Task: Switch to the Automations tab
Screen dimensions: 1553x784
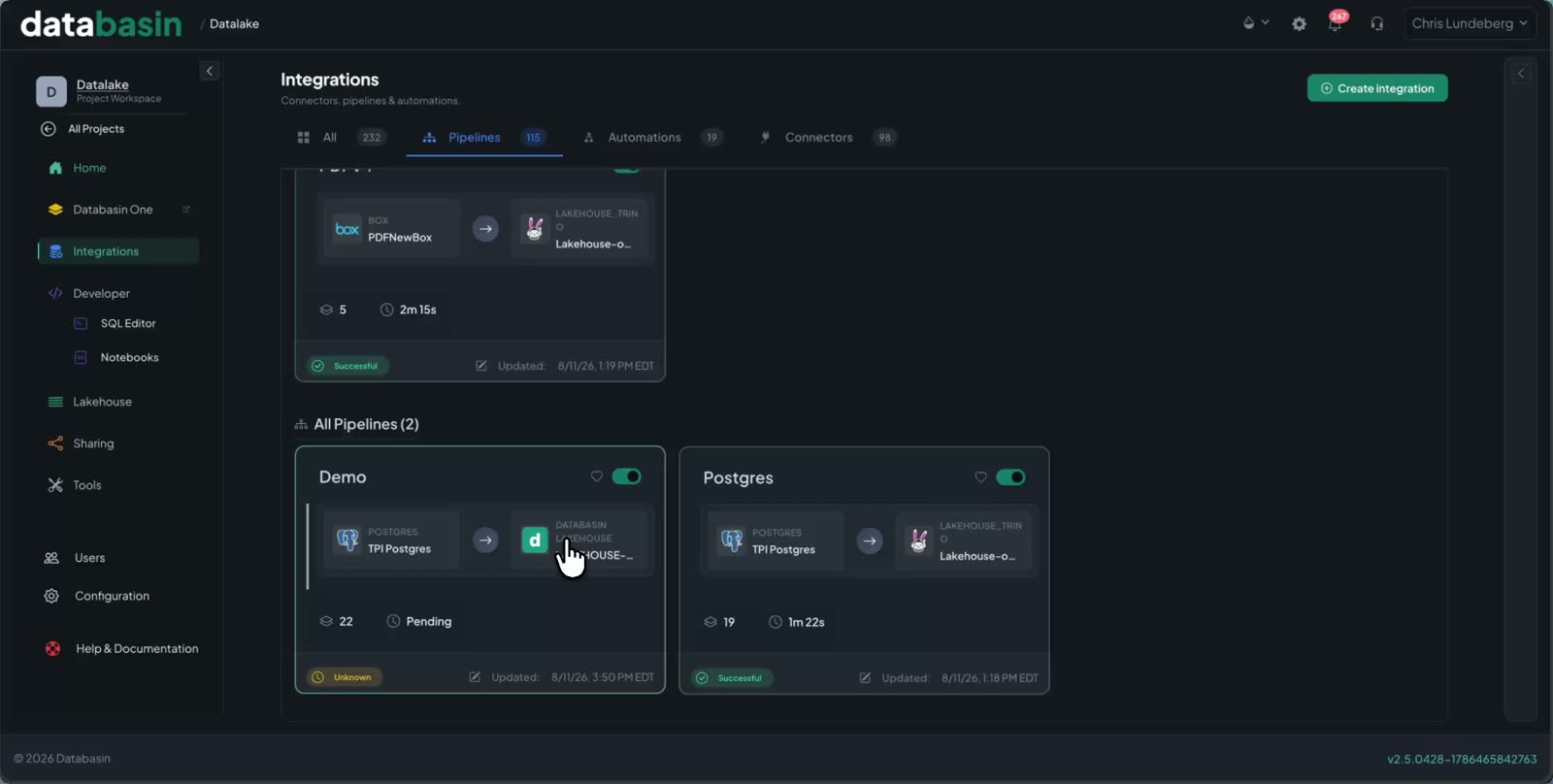Action: [x=653, y=138]
